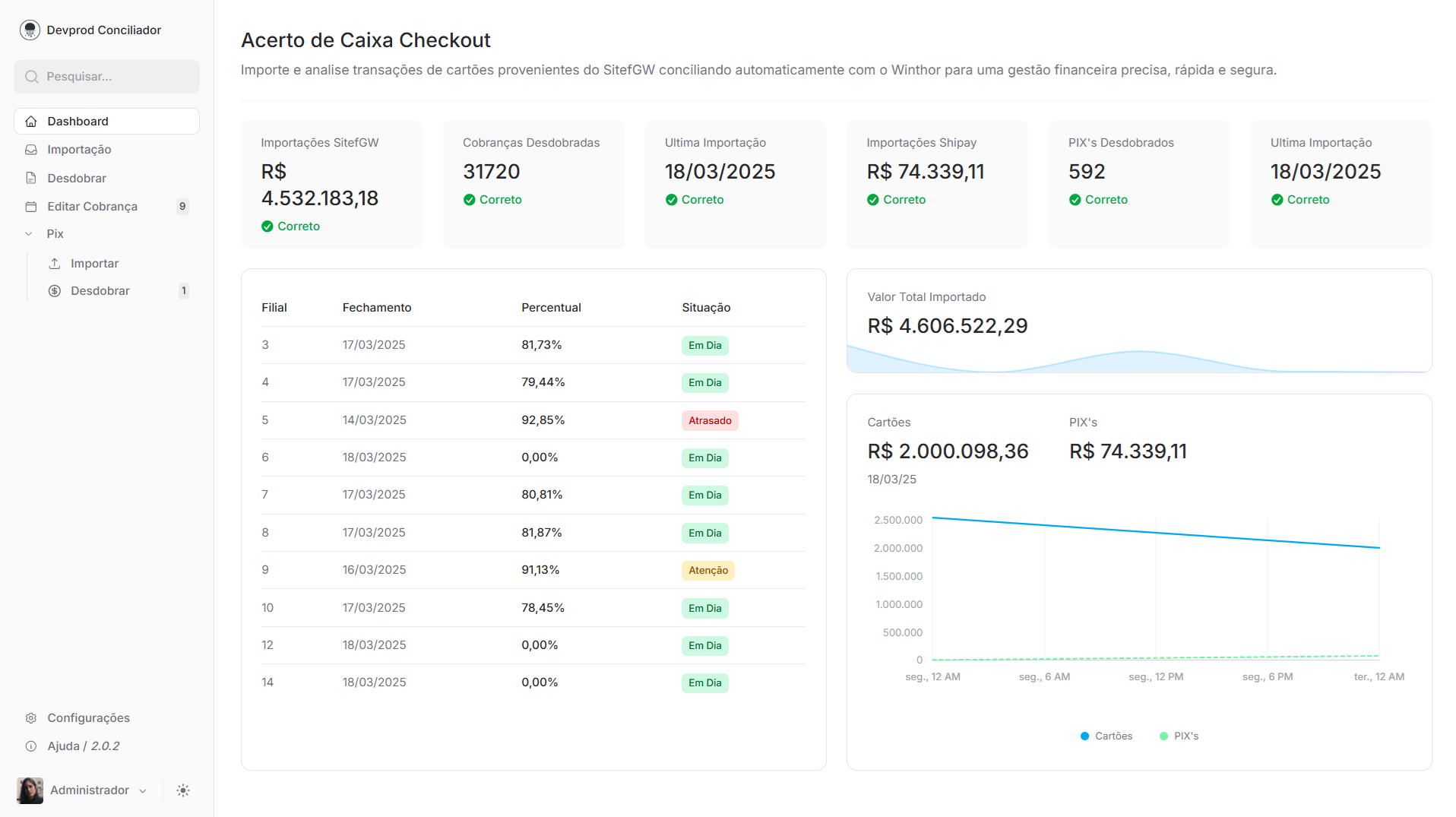Toggle light/dark theme with the sun icon
The image size is (1456, 817).
[x=182, y=790]
